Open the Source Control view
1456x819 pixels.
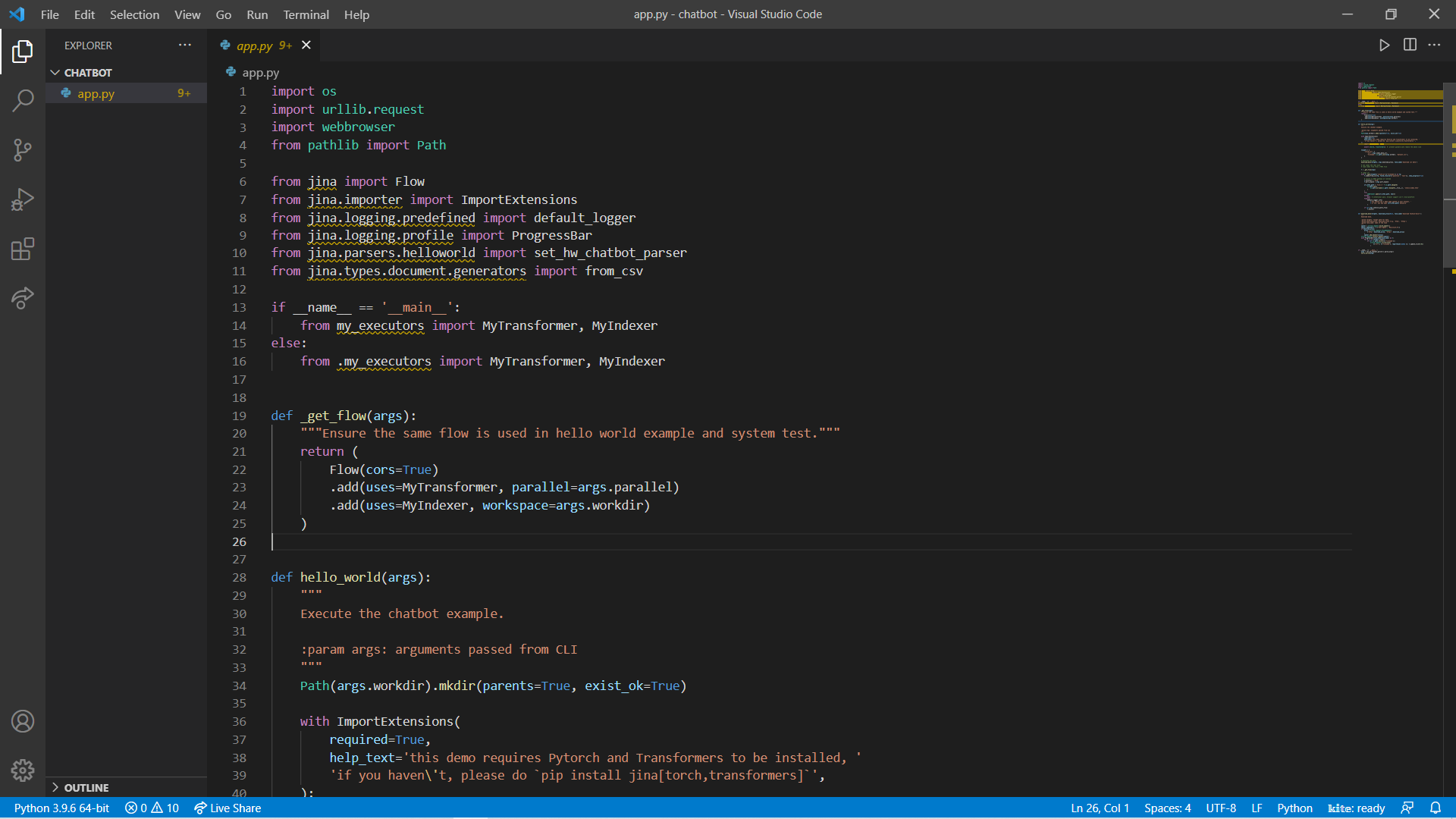click(x=23, y=150)
